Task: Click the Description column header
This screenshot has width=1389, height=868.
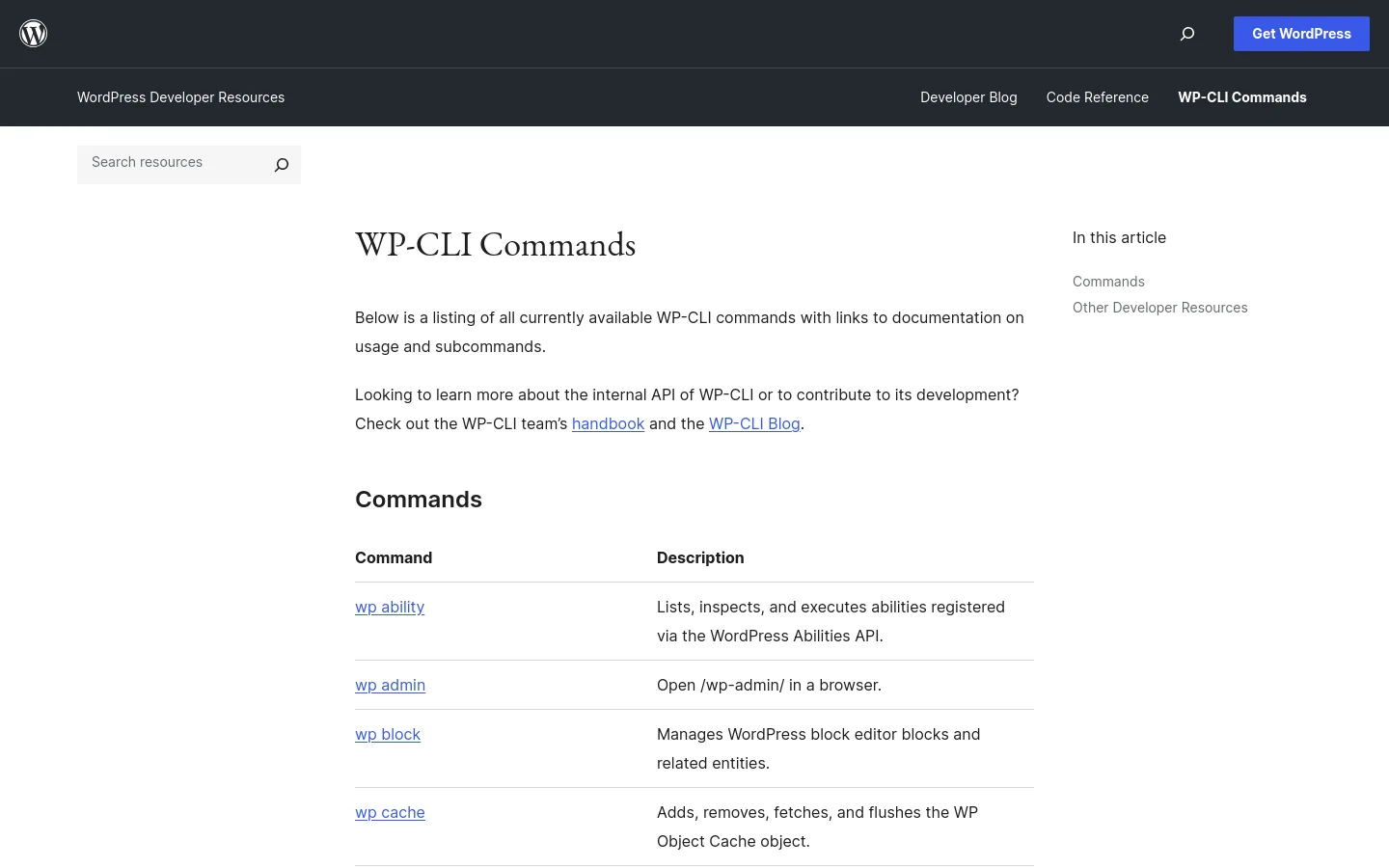Action: [700, 557]
